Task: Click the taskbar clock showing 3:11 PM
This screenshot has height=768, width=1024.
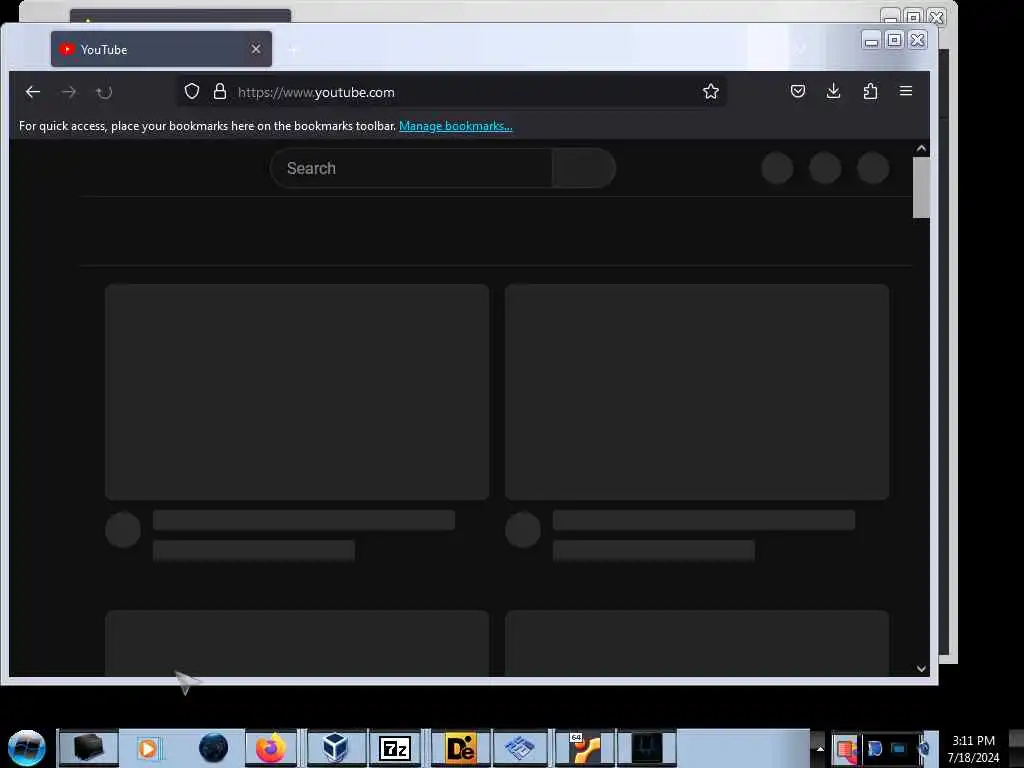Action: tap(973, 748)
